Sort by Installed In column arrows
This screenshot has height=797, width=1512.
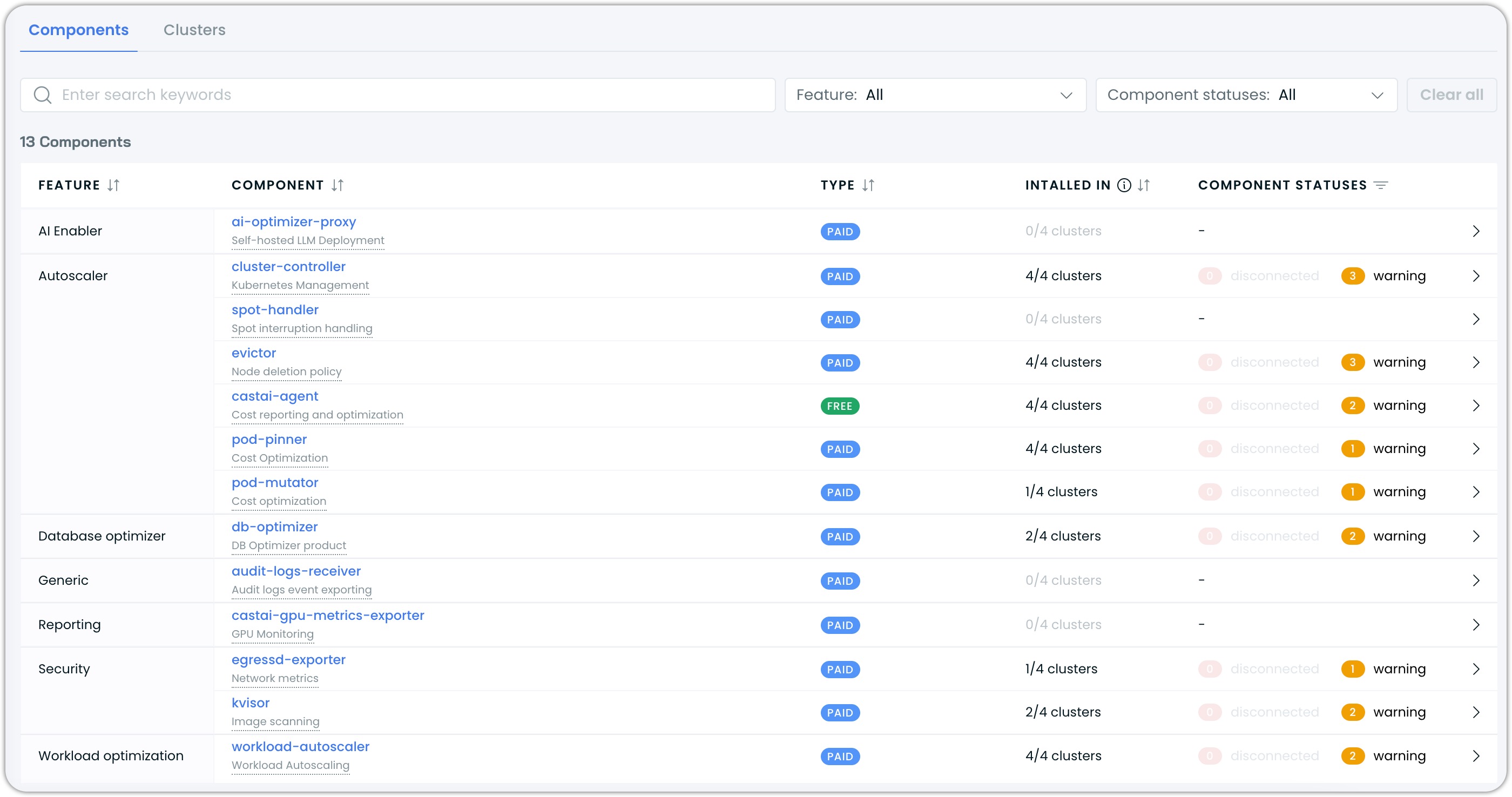[1143, 185]
